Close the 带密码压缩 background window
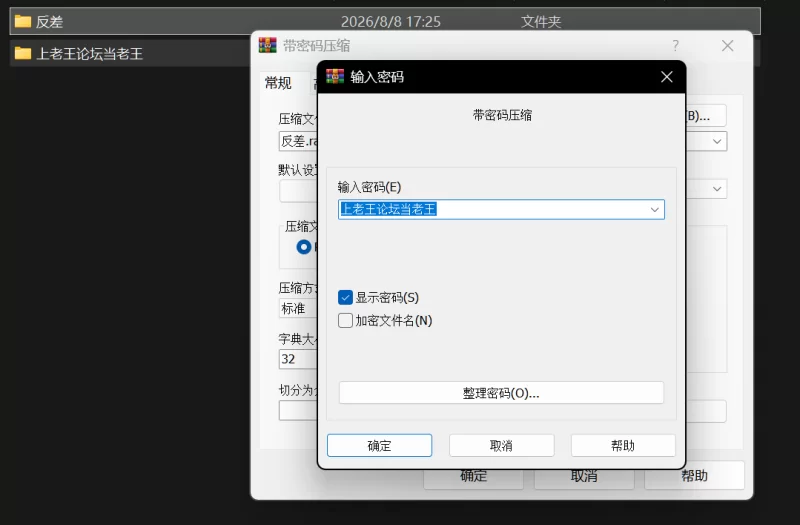Screen dimensions: 800x525 pos(728,46)
